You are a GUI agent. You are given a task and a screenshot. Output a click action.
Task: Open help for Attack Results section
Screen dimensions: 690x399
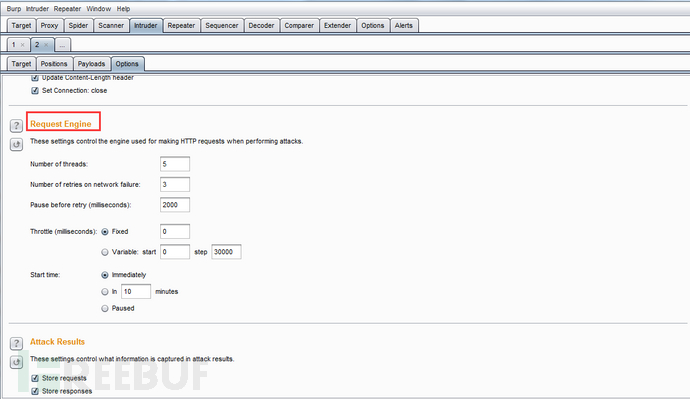pos(16,344)
